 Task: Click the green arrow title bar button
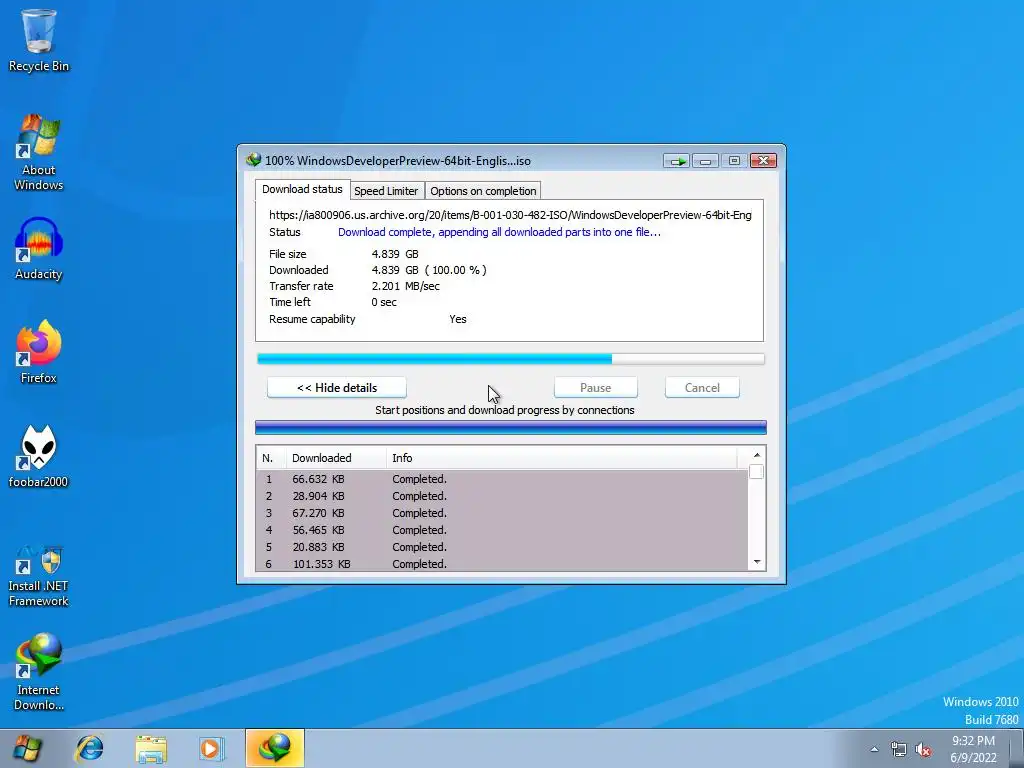point(677,161)
